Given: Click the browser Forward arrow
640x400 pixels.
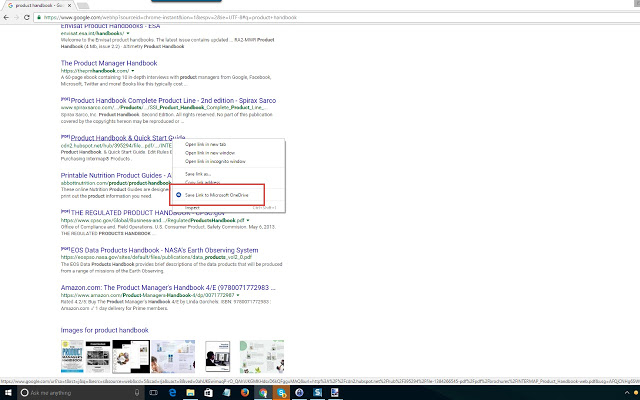Looking at the screenshot, I should [x=16, y=17].
